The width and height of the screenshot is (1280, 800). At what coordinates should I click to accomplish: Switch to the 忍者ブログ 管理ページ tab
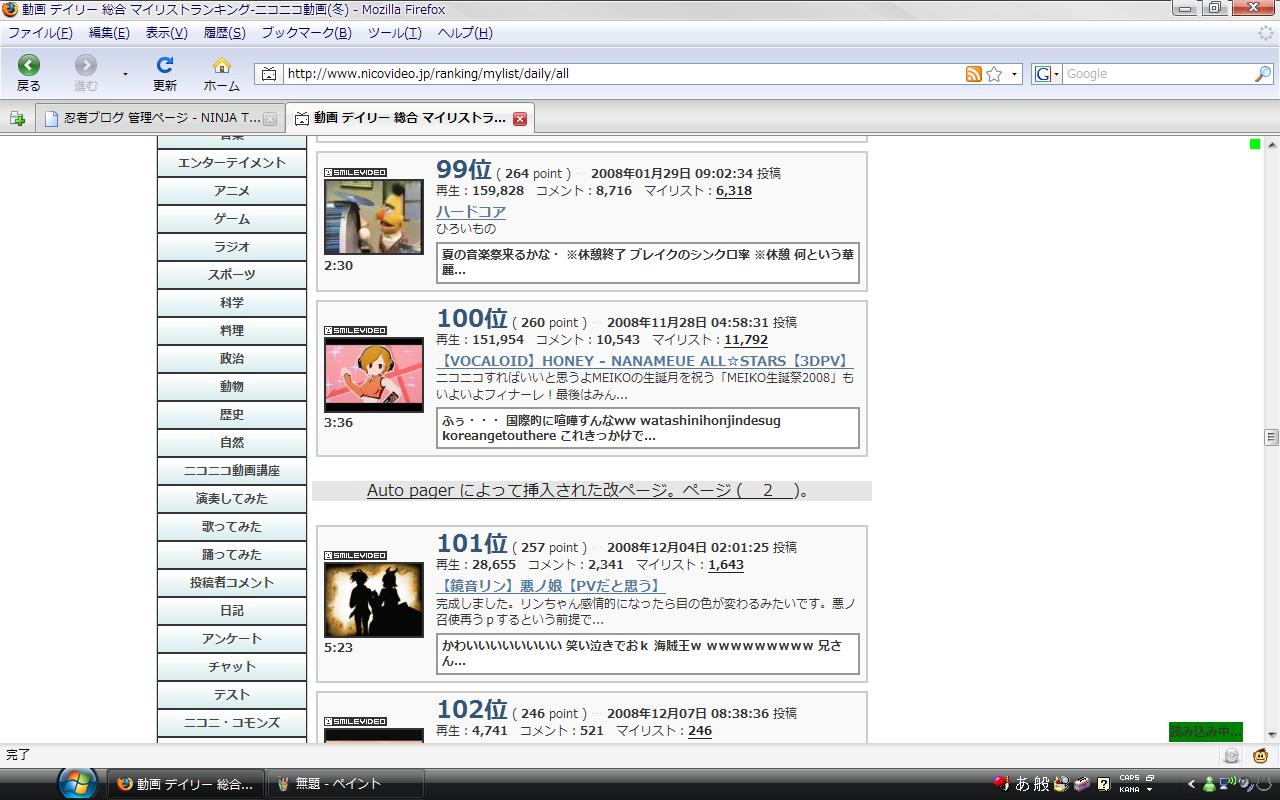[160, 118]
